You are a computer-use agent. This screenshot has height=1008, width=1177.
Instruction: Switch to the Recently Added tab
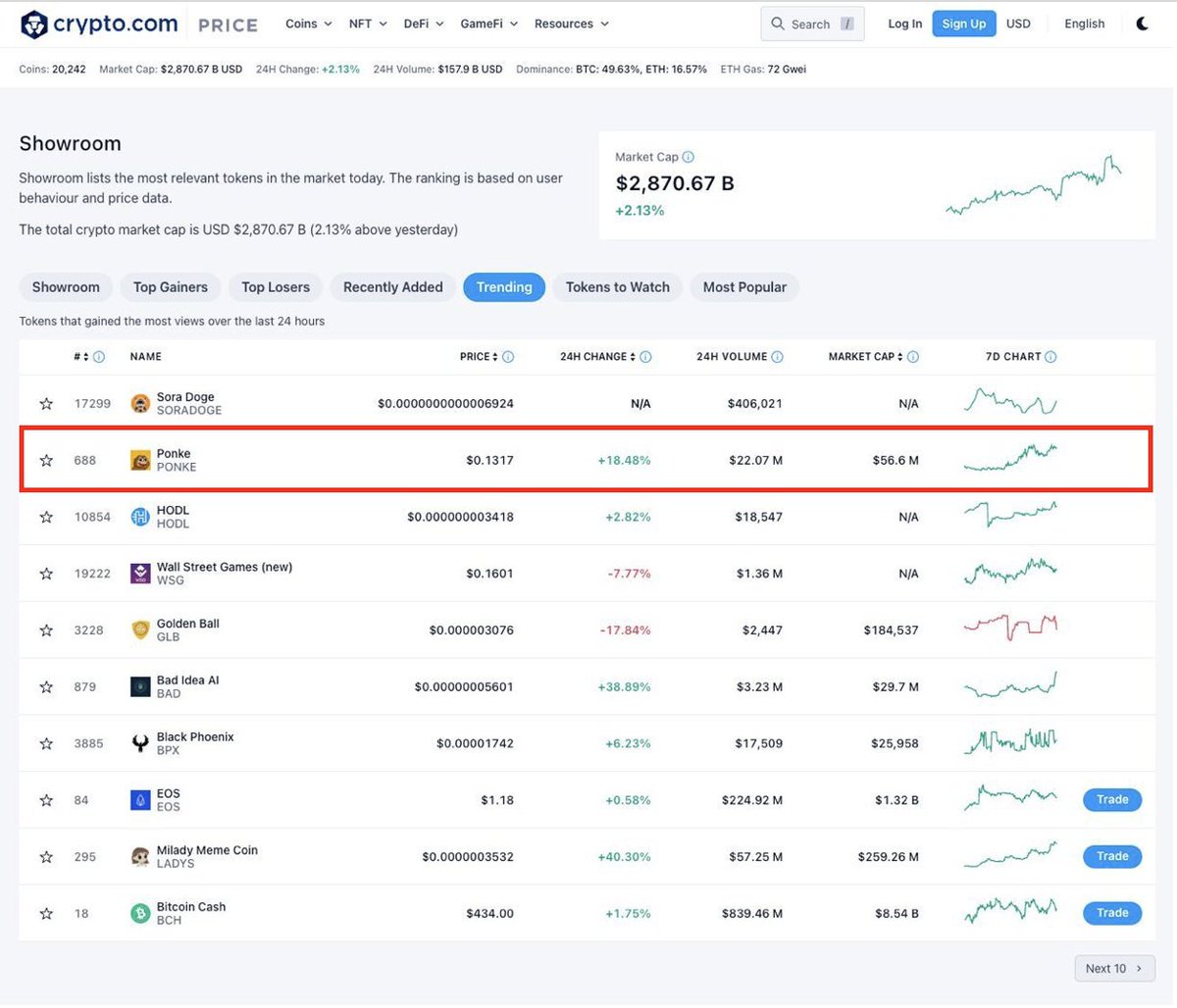click(393, 287)
